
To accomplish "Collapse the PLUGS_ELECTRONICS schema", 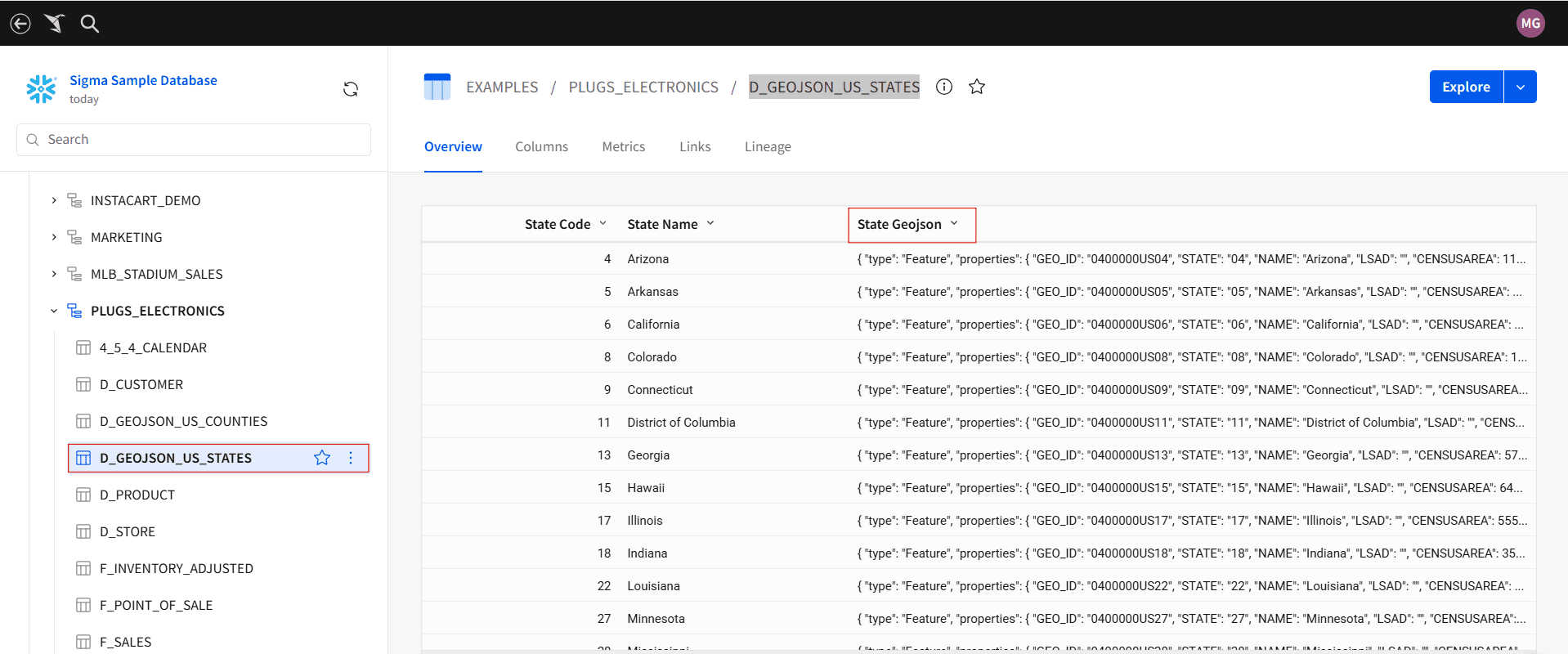I will tap(54, 311).
